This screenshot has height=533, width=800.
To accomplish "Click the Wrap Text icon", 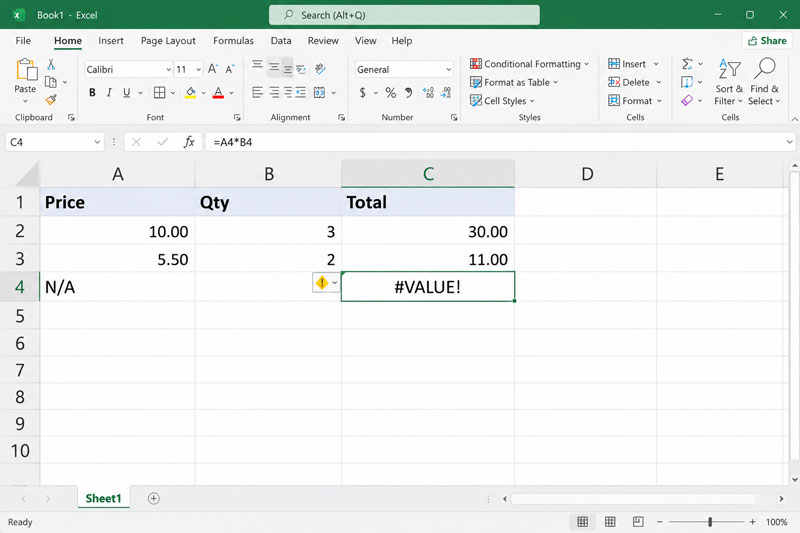I will (x=301, y=69).
